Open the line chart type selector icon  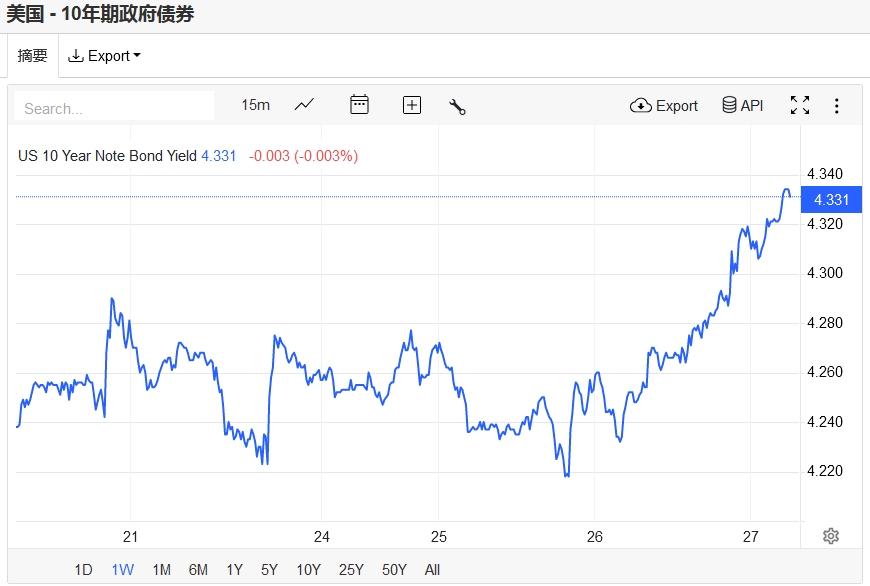pos(304,105)
